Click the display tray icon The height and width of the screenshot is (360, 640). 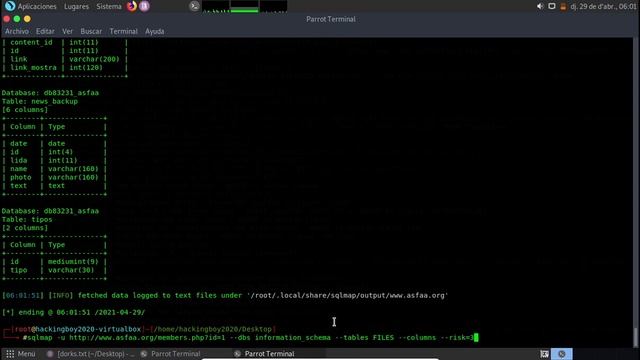(x=552, y=6)
